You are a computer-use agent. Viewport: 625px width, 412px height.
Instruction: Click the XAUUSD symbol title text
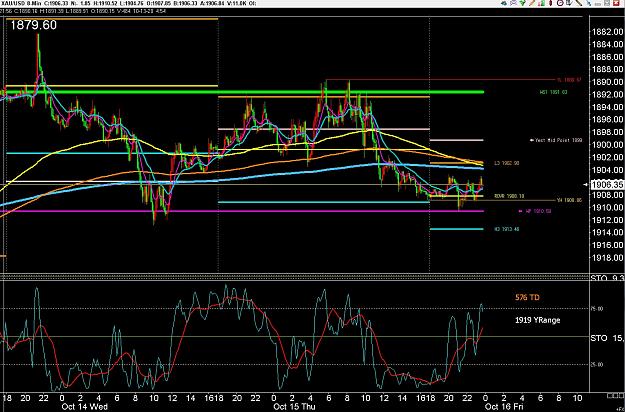pos(11,3)
